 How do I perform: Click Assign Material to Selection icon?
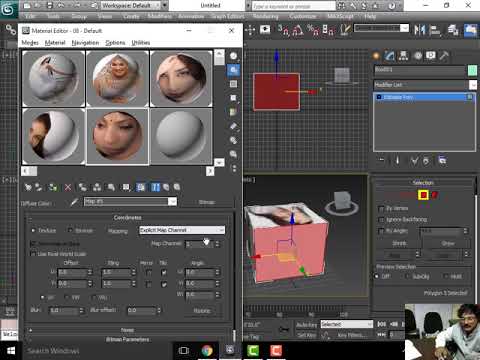coord(53,187)
